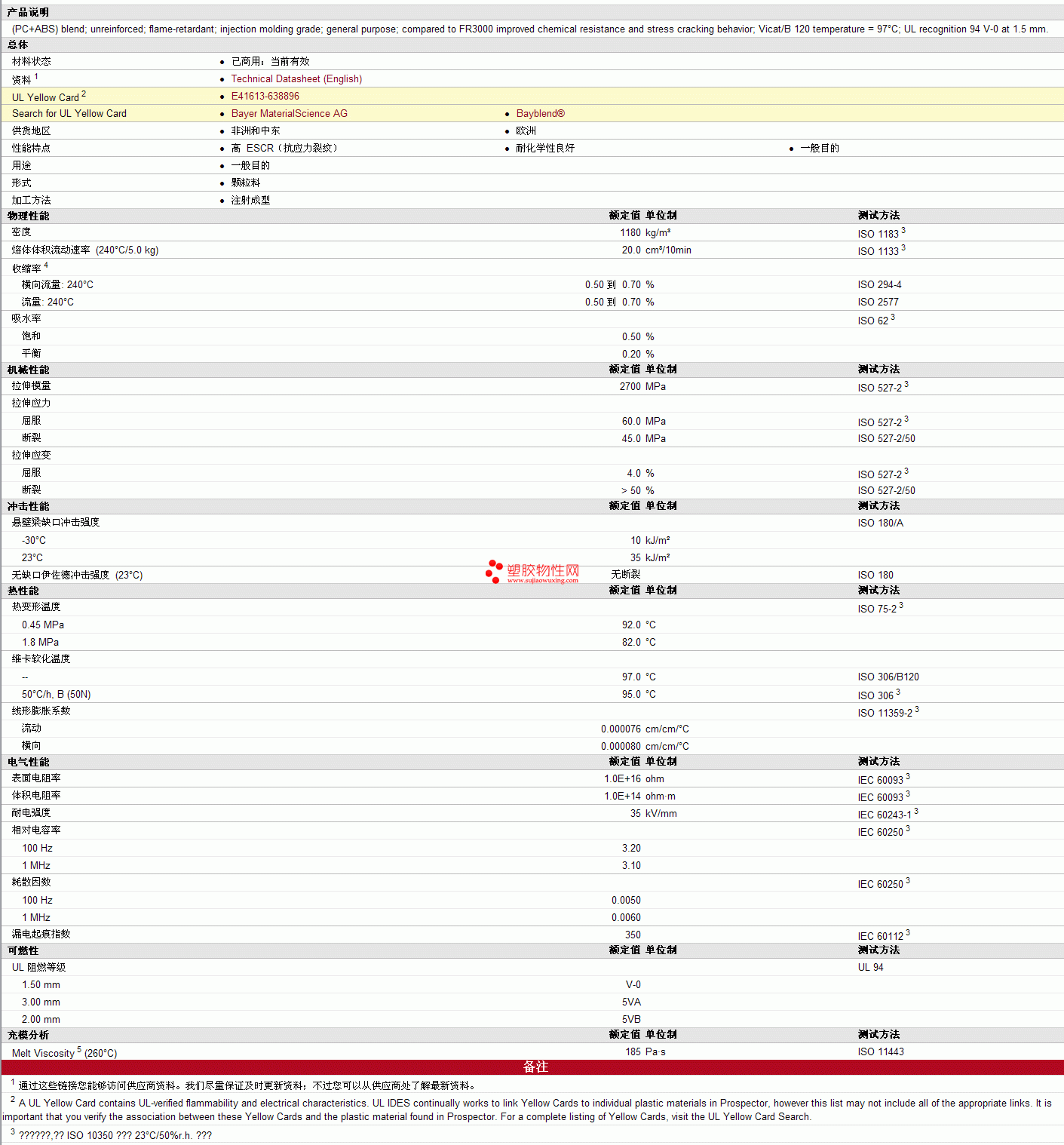The height and width of the screenshot is (1145, 1064).
Task: Select the 充模分析 section header
Action: (28, 1035)
